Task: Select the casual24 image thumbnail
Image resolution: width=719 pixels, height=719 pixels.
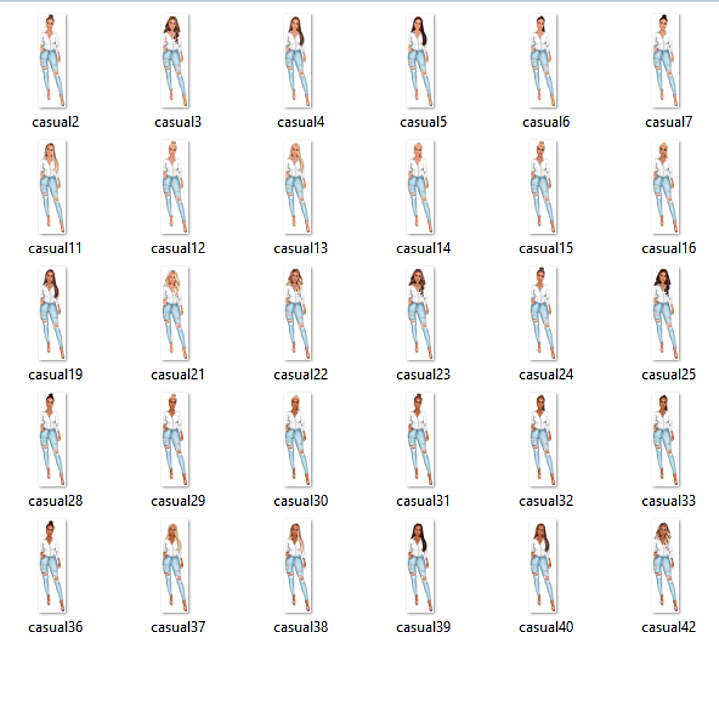Action: [x=543, y=313]
